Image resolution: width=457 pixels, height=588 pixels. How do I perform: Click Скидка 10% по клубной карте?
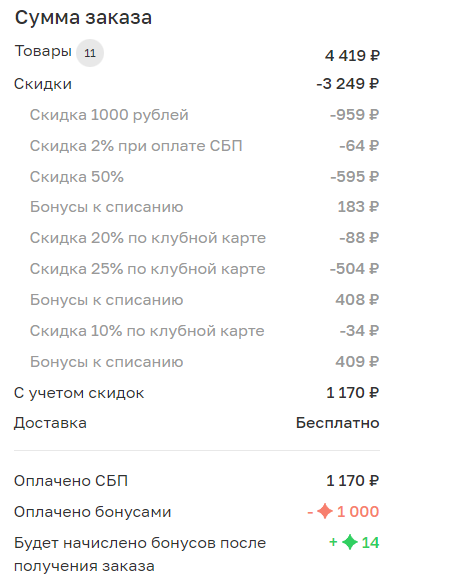pyautogui.click(x=147, y=331)
